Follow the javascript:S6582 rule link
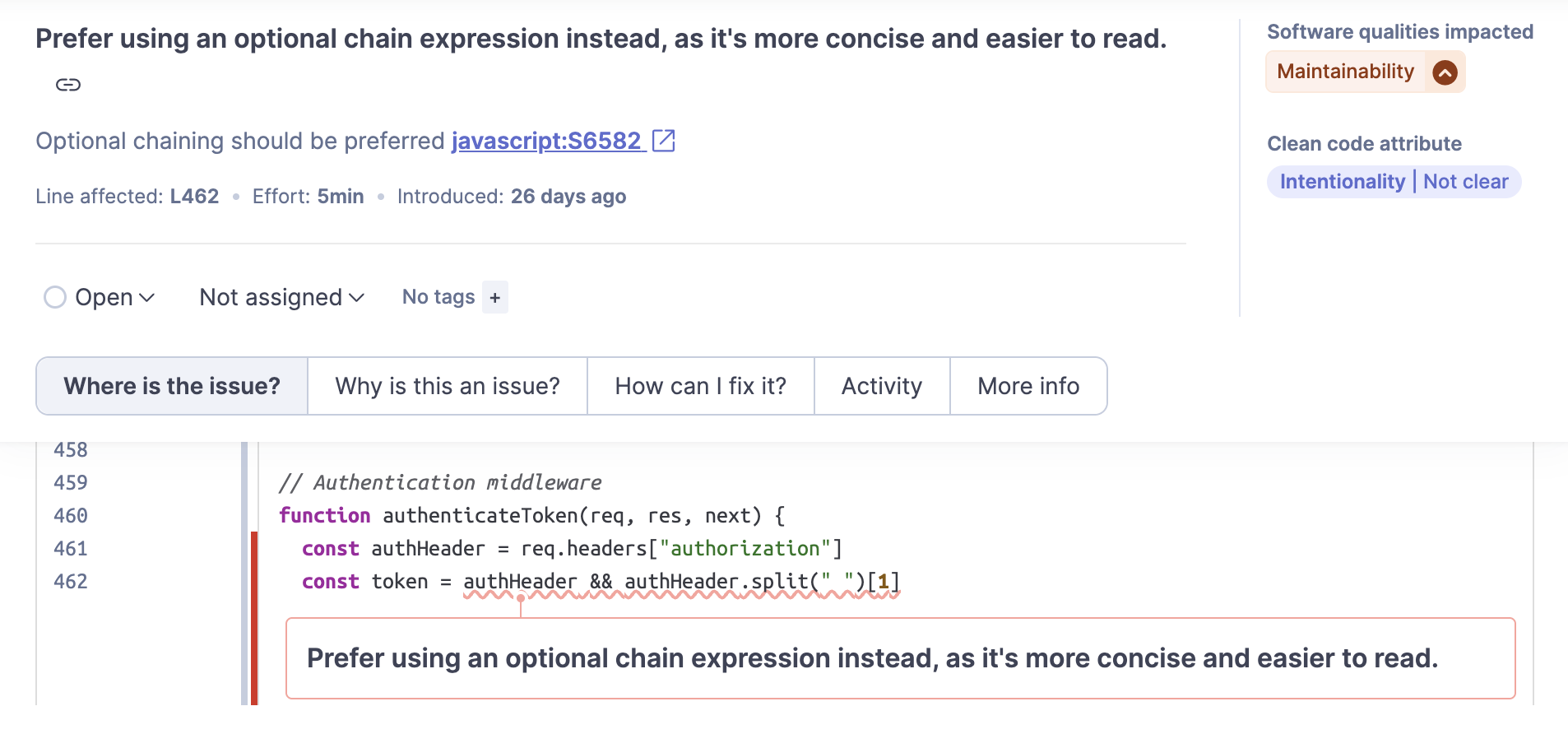The height and width of the screenshot is (734, 1568). click(x=546, y=141)
